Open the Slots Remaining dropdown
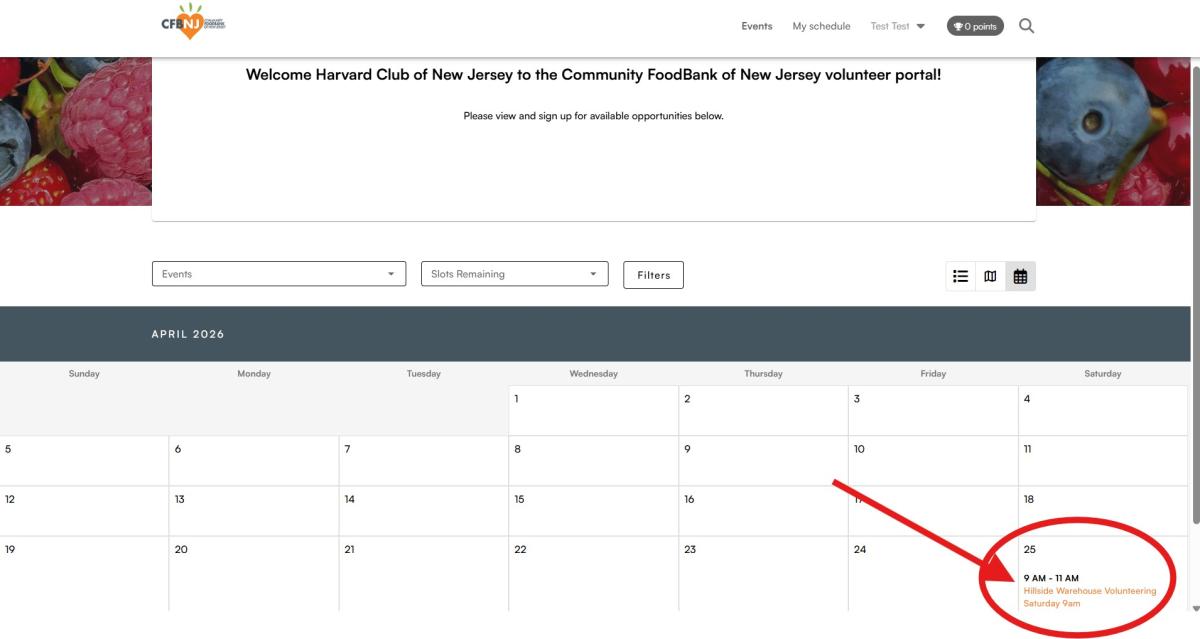1200x639 pixels. pos(514,274)
